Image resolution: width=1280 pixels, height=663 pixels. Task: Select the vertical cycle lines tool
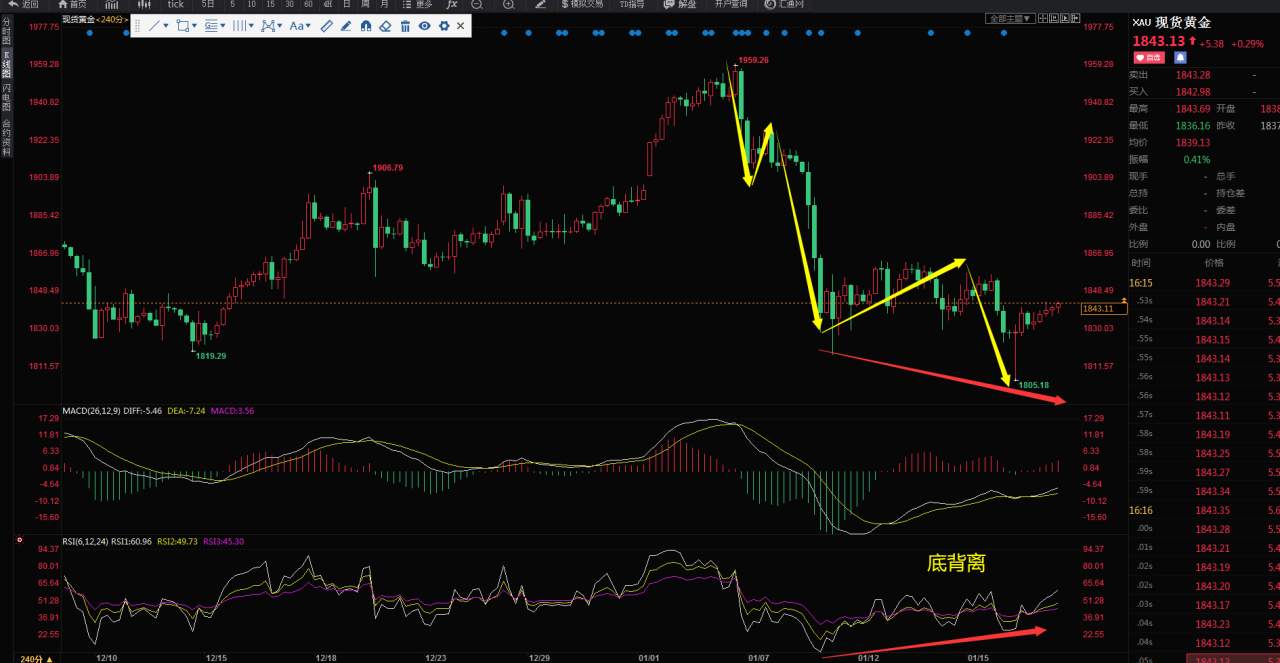point(240,26)
